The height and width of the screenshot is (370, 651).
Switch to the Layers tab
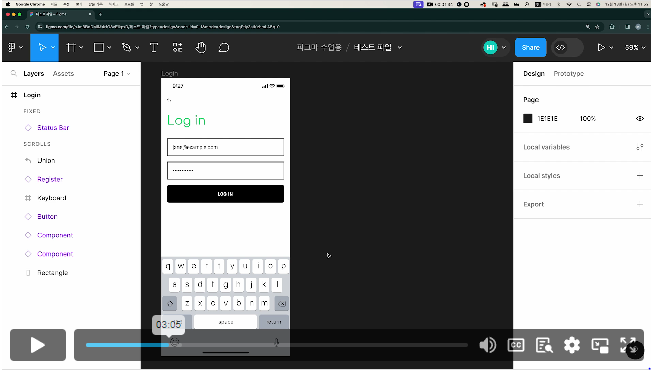34,74
